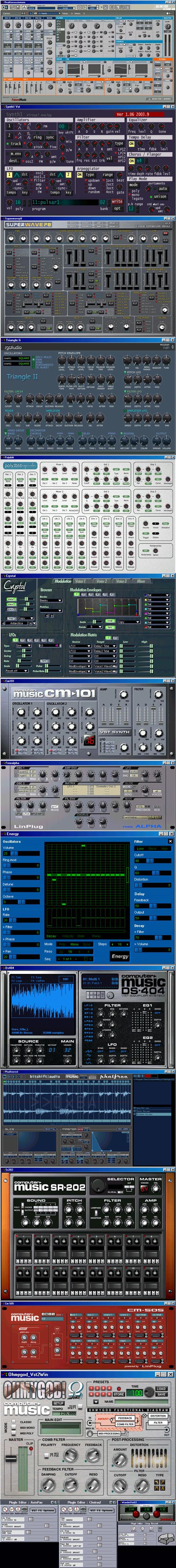Select LFO 2 in Synth1's LFO section

(x=69, y=175)
